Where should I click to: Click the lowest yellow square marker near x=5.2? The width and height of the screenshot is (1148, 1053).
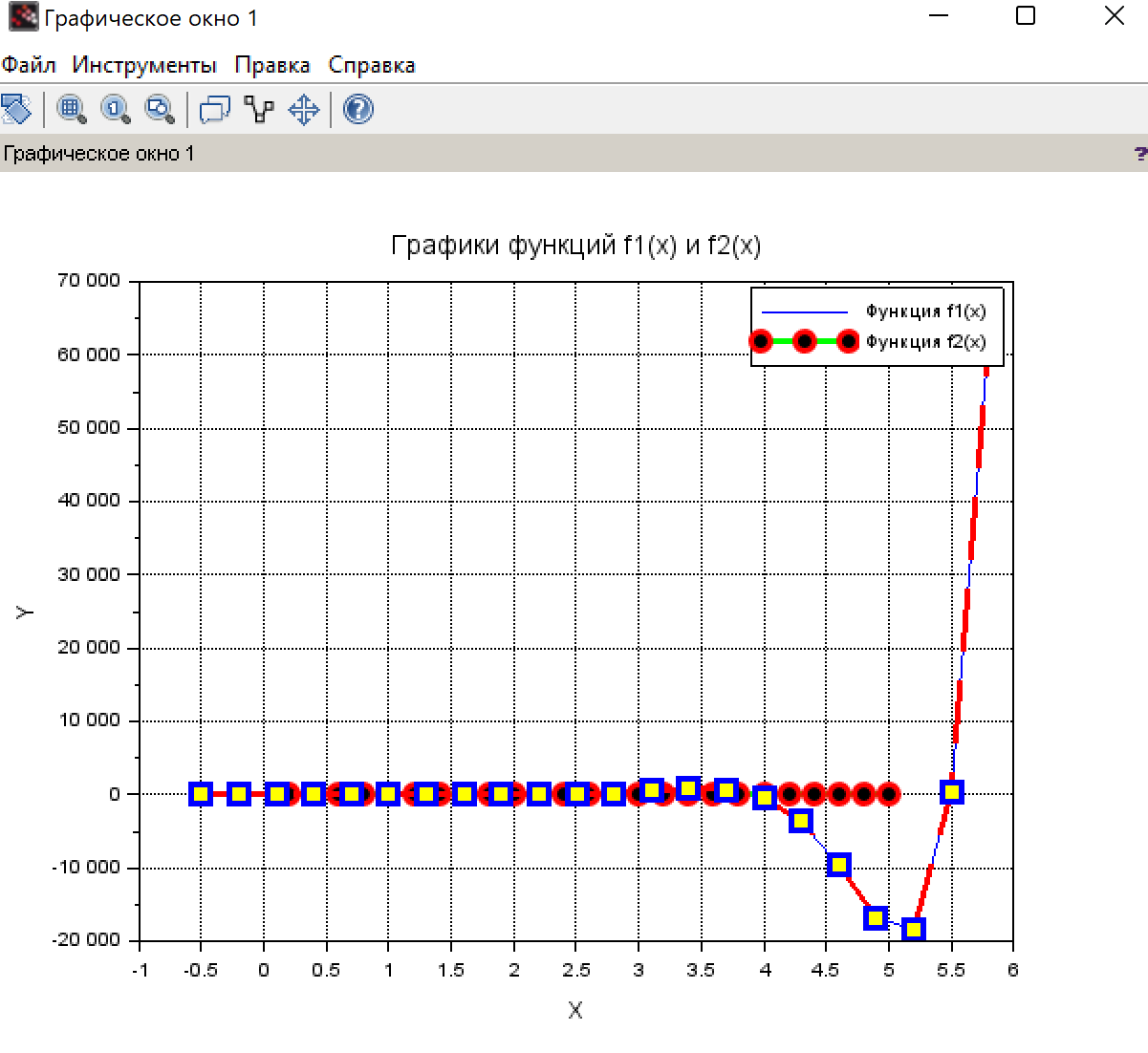[914, 929]
